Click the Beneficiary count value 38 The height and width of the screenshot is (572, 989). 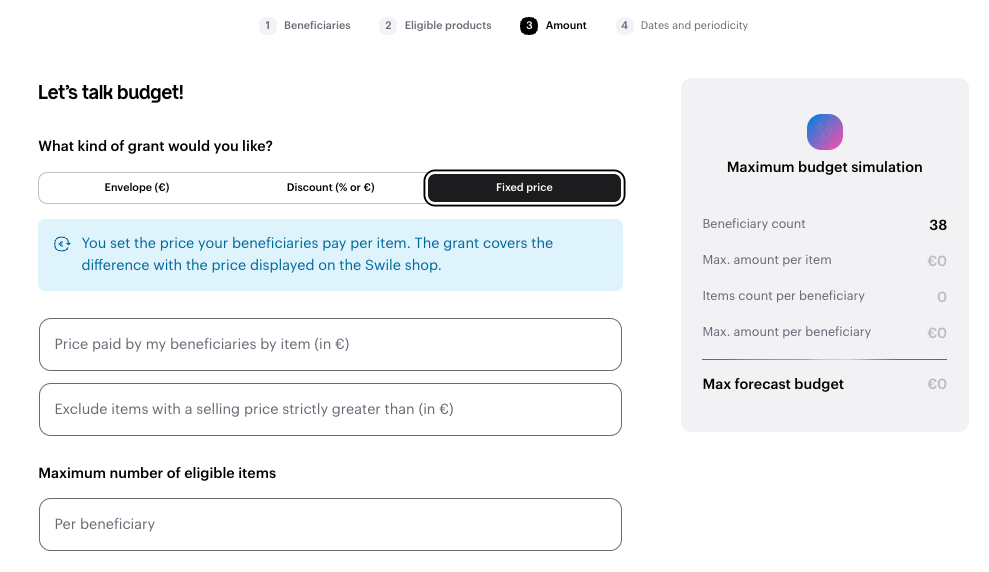click(x=937, y=225)
